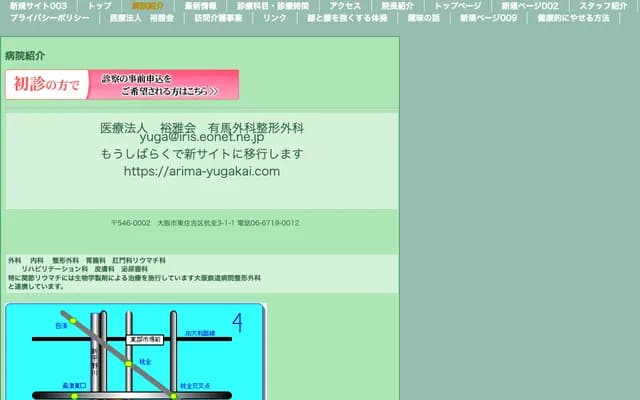Viewport: 640px width, 400px height.
Task: Open the アクセス menu link
Action: click(x=346, y=6)
